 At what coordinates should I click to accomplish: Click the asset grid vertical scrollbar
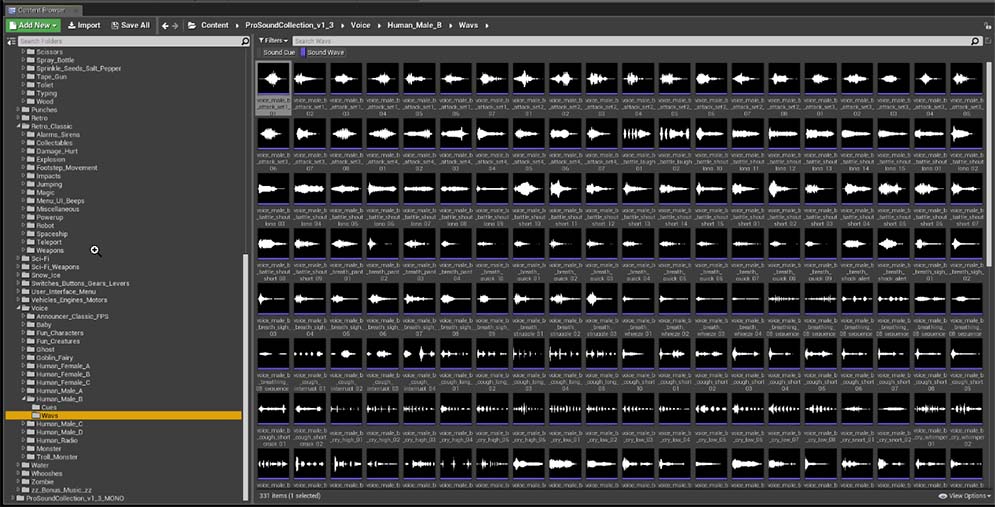pos(989,164)
